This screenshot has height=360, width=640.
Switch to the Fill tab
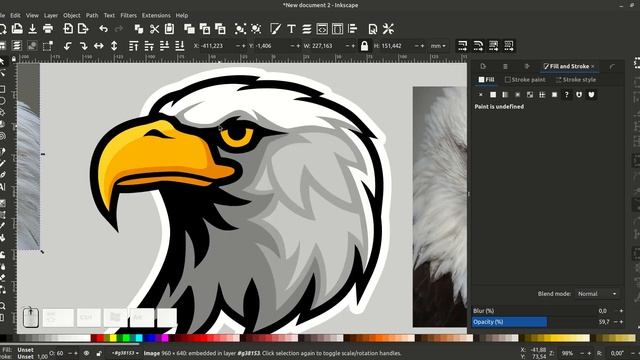tap(487, 80)
